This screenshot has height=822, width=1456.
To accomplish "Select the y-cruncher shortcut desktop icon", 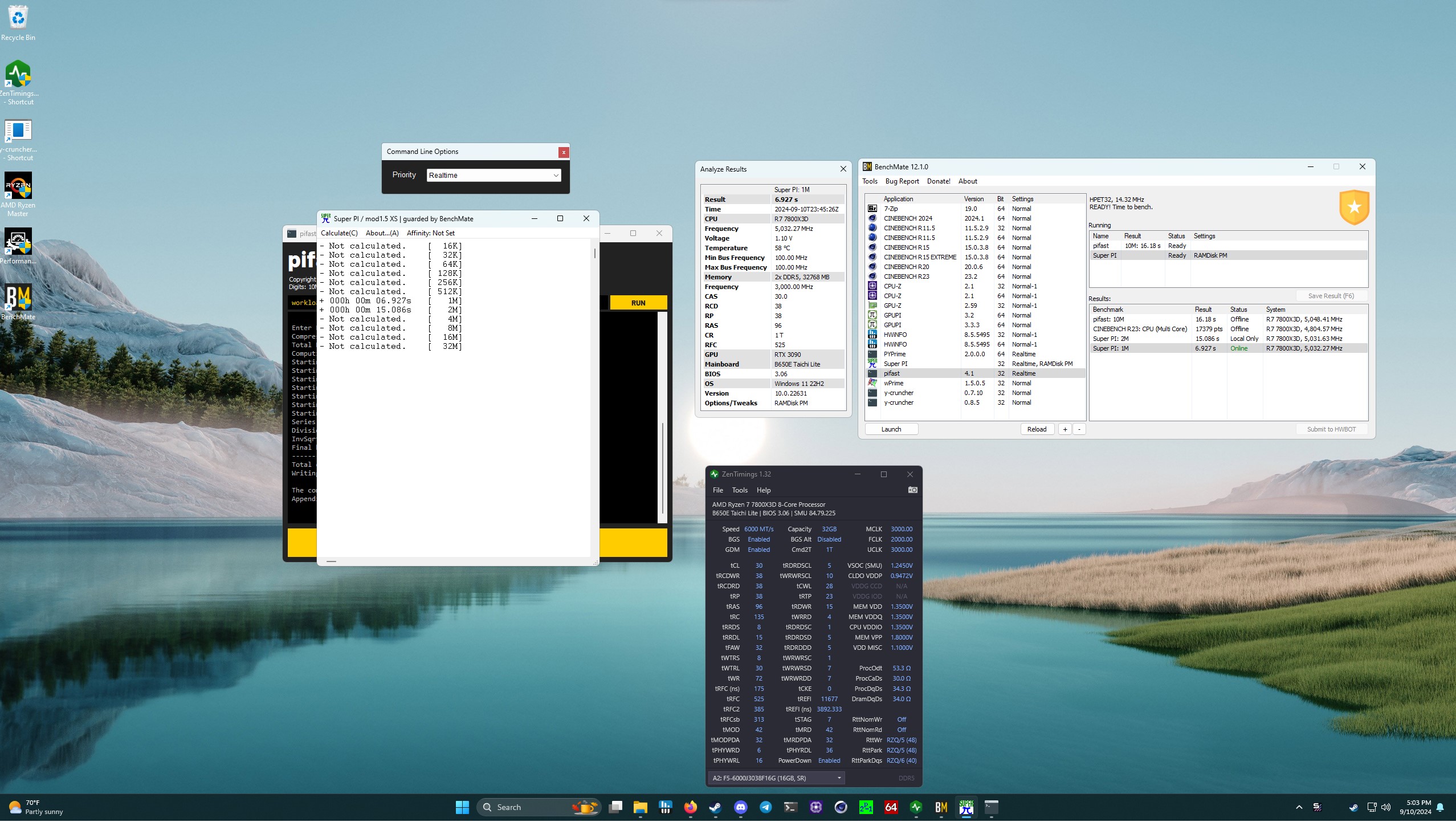I will tap(19, 140).
